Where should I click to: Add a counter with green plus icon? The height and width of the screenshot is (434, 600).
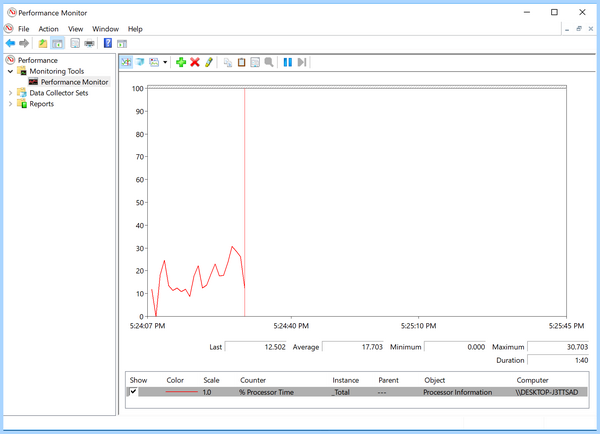181,62
